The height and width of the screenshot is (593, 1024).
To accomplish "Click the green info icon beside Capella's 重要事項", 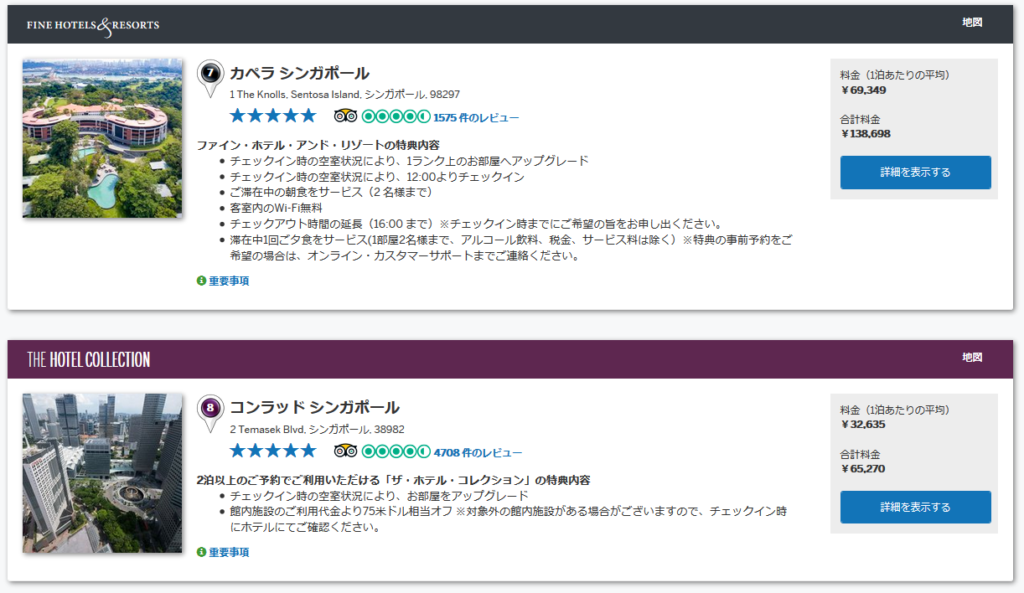I will pos(201,281).
